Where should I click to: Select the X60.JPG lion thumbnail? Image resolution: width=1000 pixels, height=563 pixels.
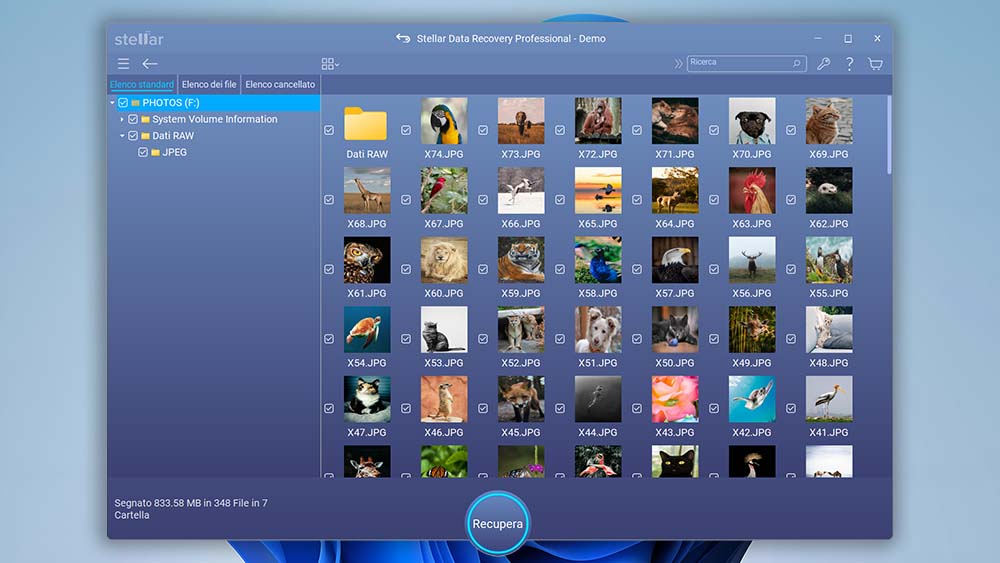coord(444,260)
